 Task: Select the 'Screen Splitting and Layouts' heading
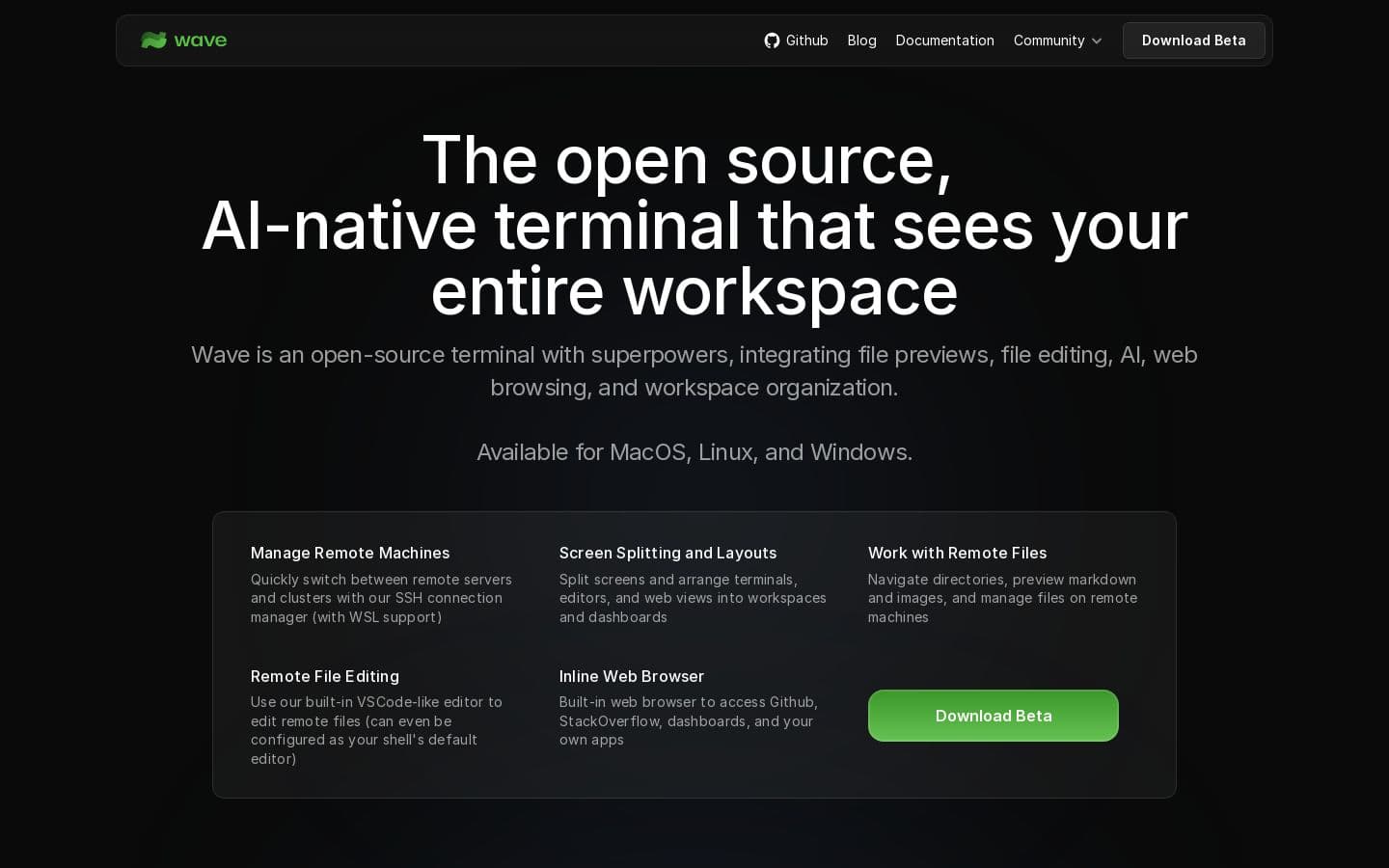[x=667, y=553]
